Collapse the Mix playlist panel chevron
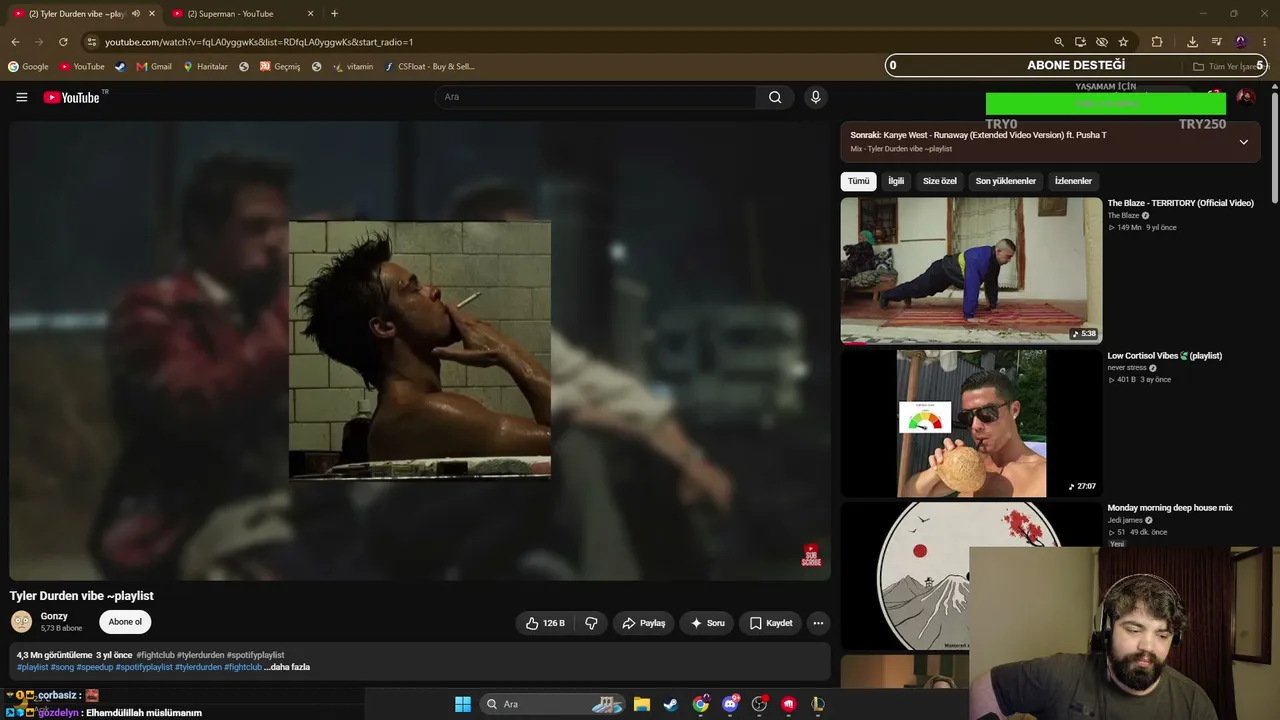Image resolution: width=1280 pixels, height=720 pixels. click(1243, 142)
